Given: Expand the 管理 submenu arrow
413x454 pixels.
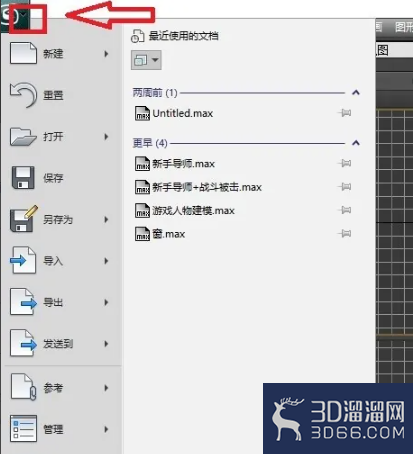Looking at the screenshot, I should [106, 429].
